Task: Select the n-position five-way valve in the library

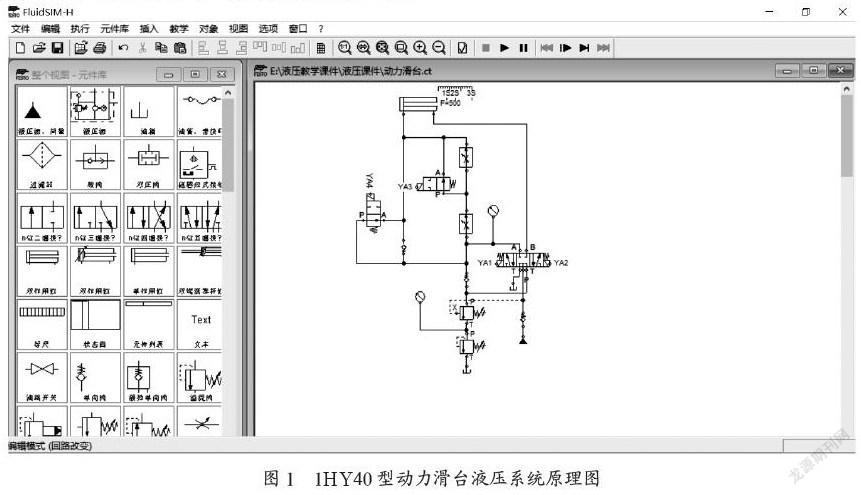Action: pos(200,218)
